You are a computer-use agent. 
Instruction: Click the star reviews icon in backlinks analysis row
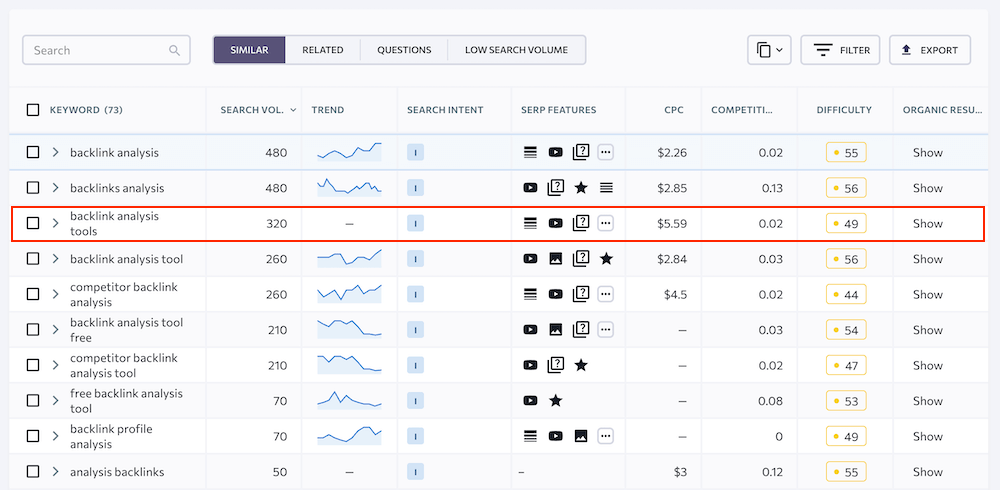[581, 188]
